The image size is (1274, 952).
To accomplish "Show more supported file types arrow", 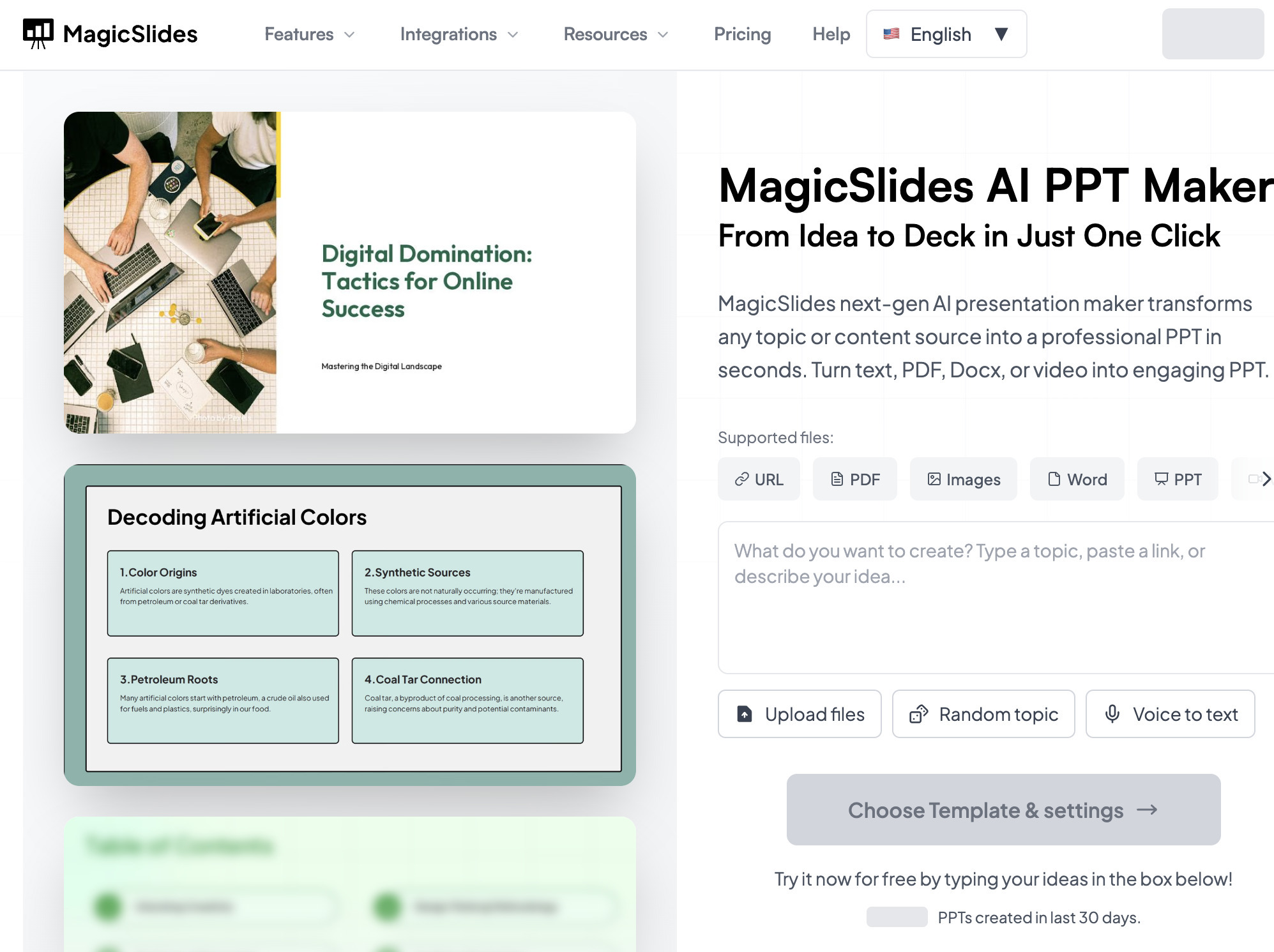I will (x=1266, y=479).
